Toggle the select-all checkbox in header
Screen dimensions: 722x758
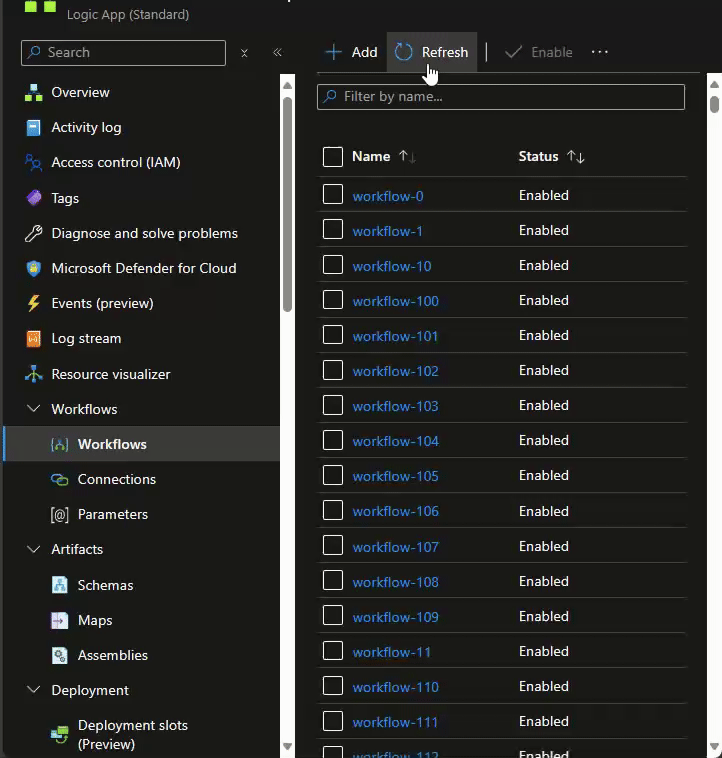tap(333, 157)
